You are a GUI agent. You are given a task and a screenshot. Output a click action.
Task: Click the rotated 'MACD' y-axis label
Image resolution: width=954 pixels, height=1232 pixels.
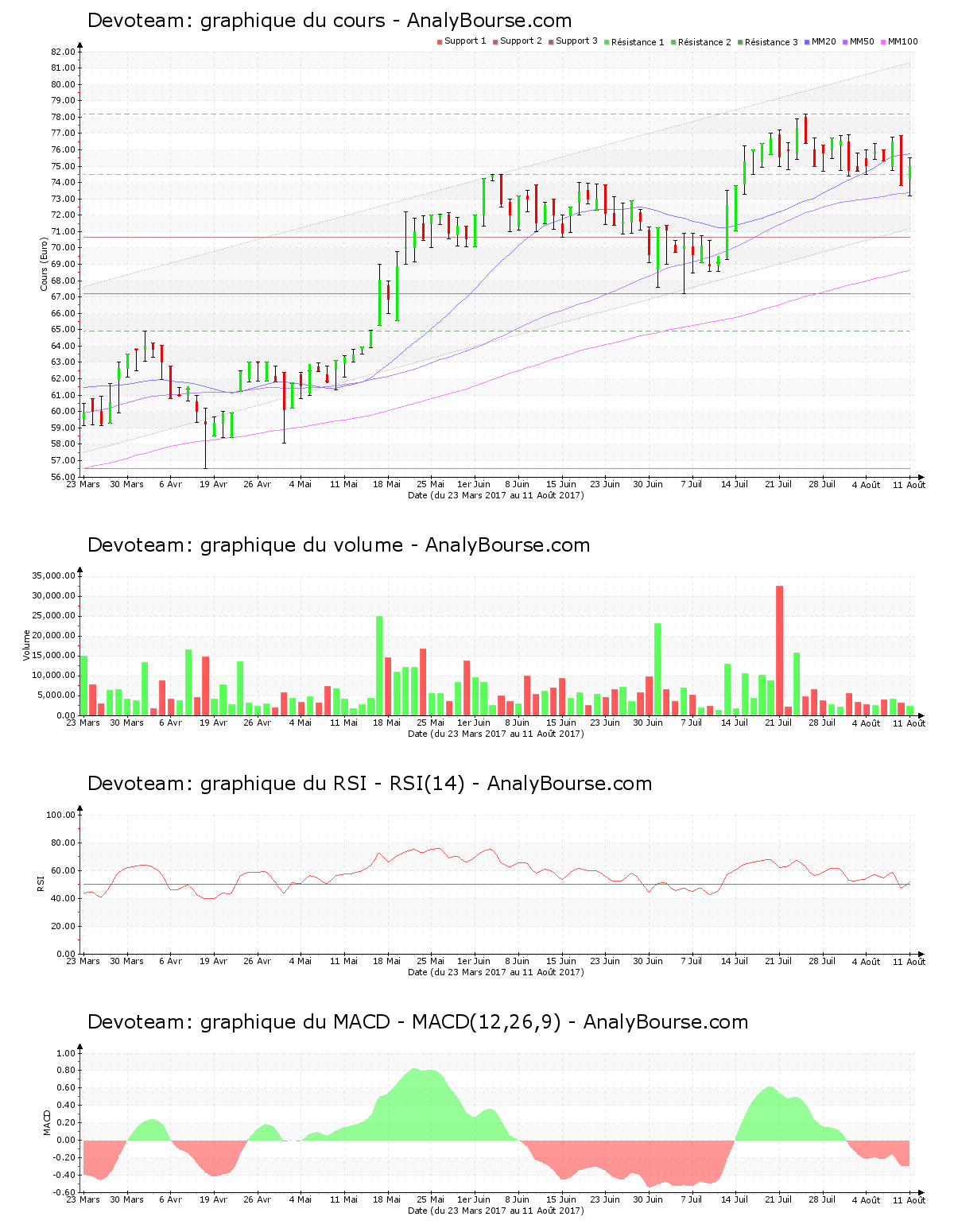[x=47, y=1122]
